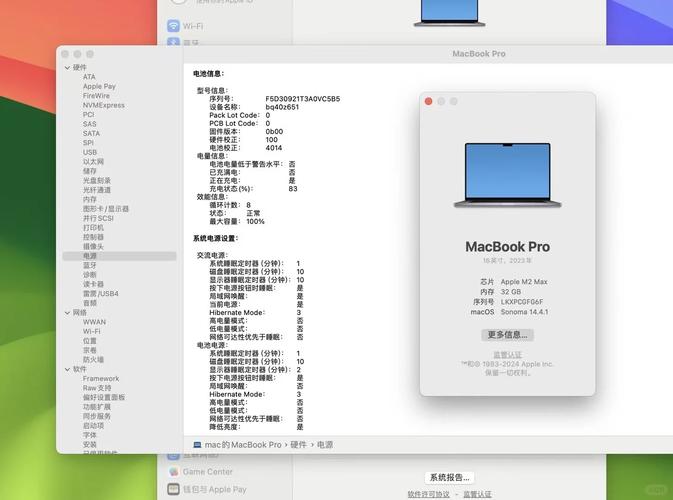The width and height of the screenshot is (673, 500).
Task: Select 字体 under 软件
Action: point(90,435)
